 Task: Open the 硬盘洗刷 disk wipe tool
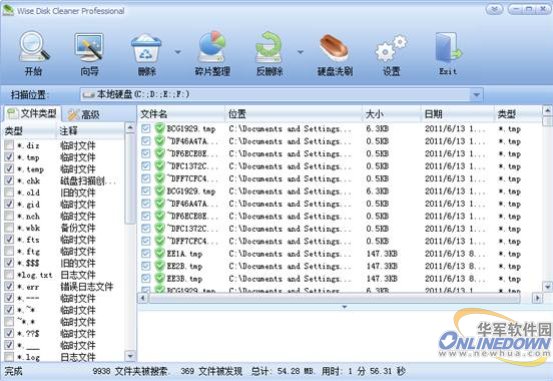tap(334, 47)
